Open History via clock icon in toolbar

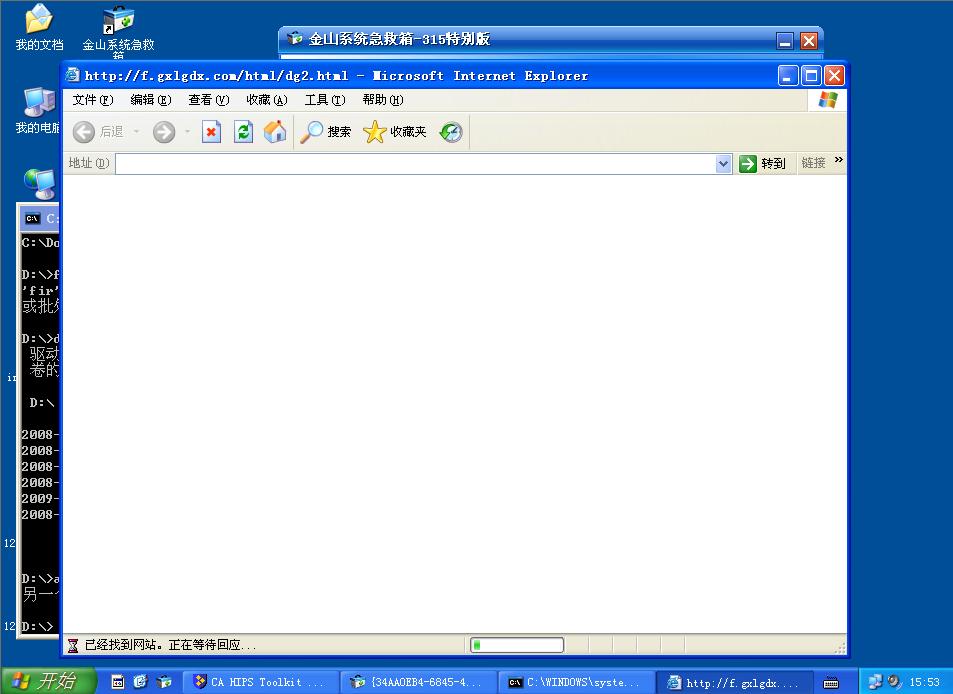(x=451, y=132)
